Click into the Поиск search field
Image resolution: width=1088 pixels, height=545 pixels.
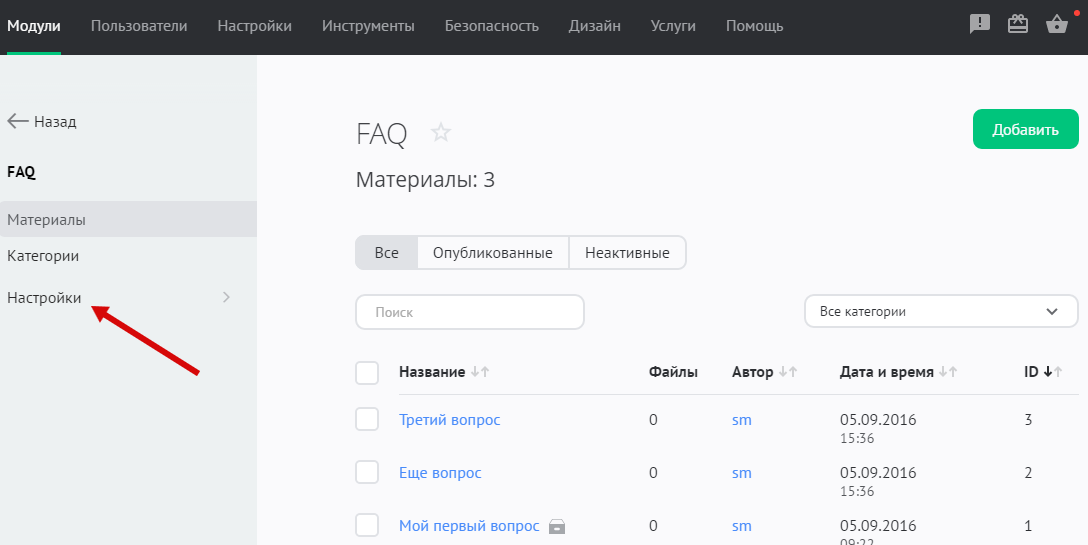point(469,312)
